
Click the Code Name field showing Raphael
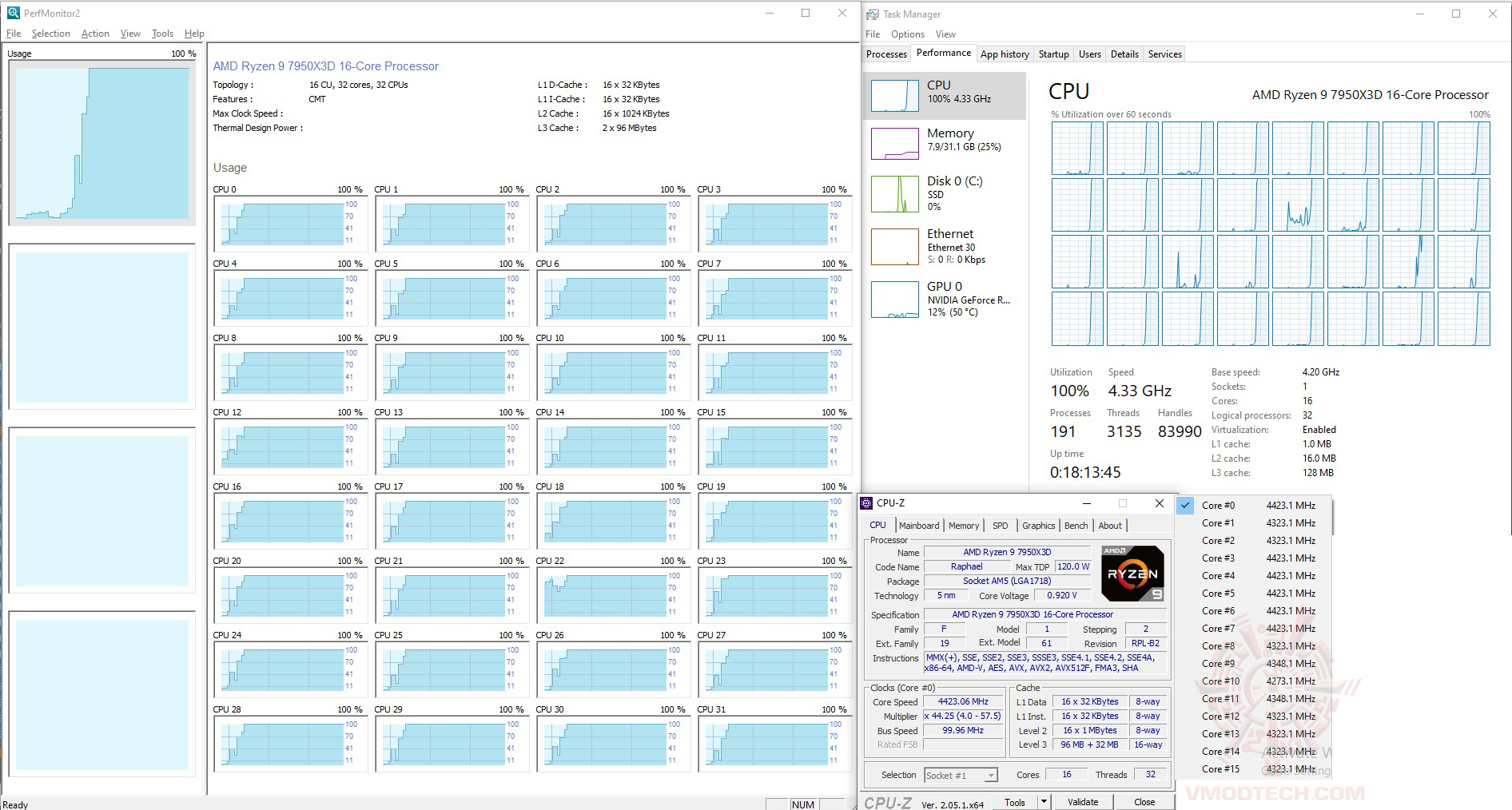click(x=966, y=566)
